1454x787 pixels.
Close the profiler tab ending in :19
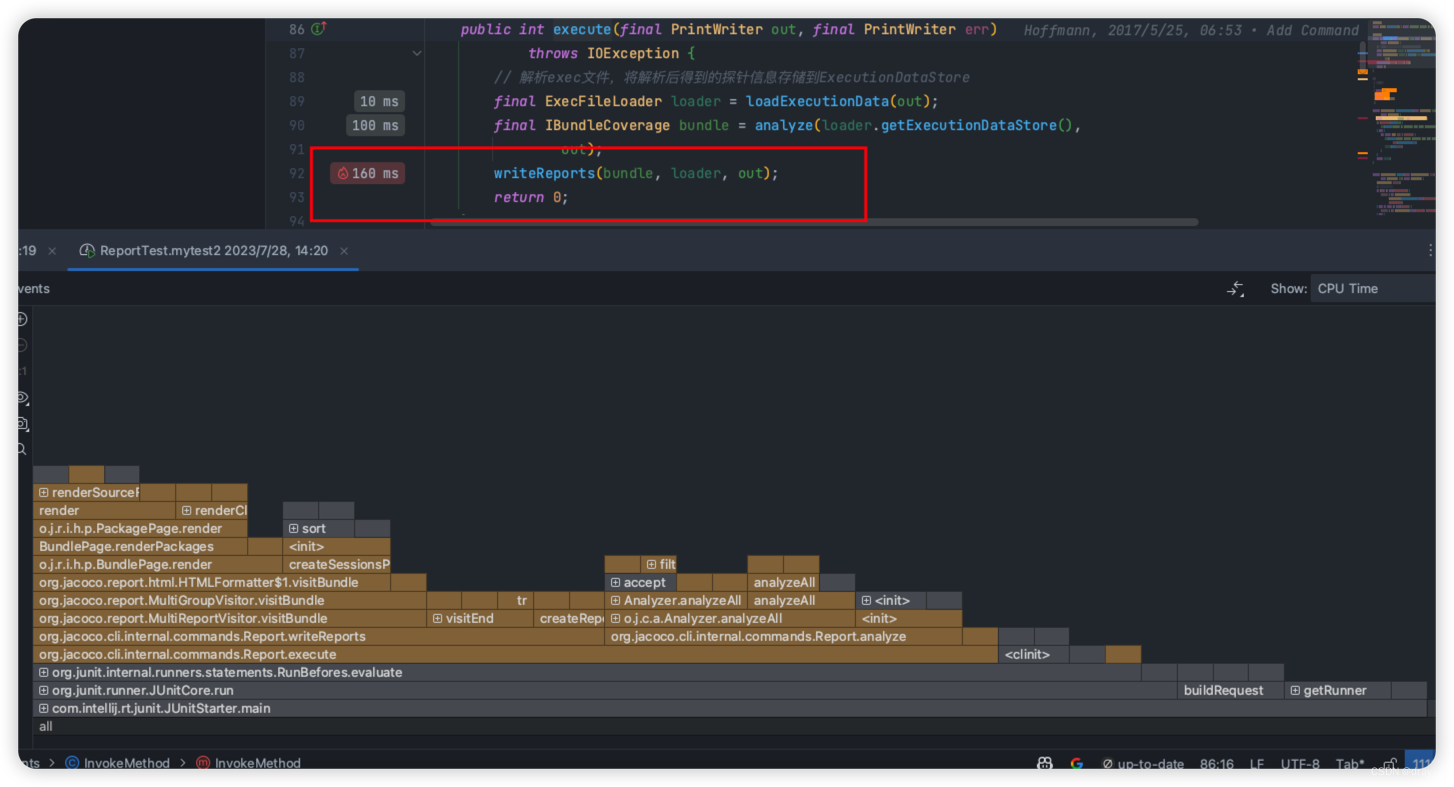point(52,251)
